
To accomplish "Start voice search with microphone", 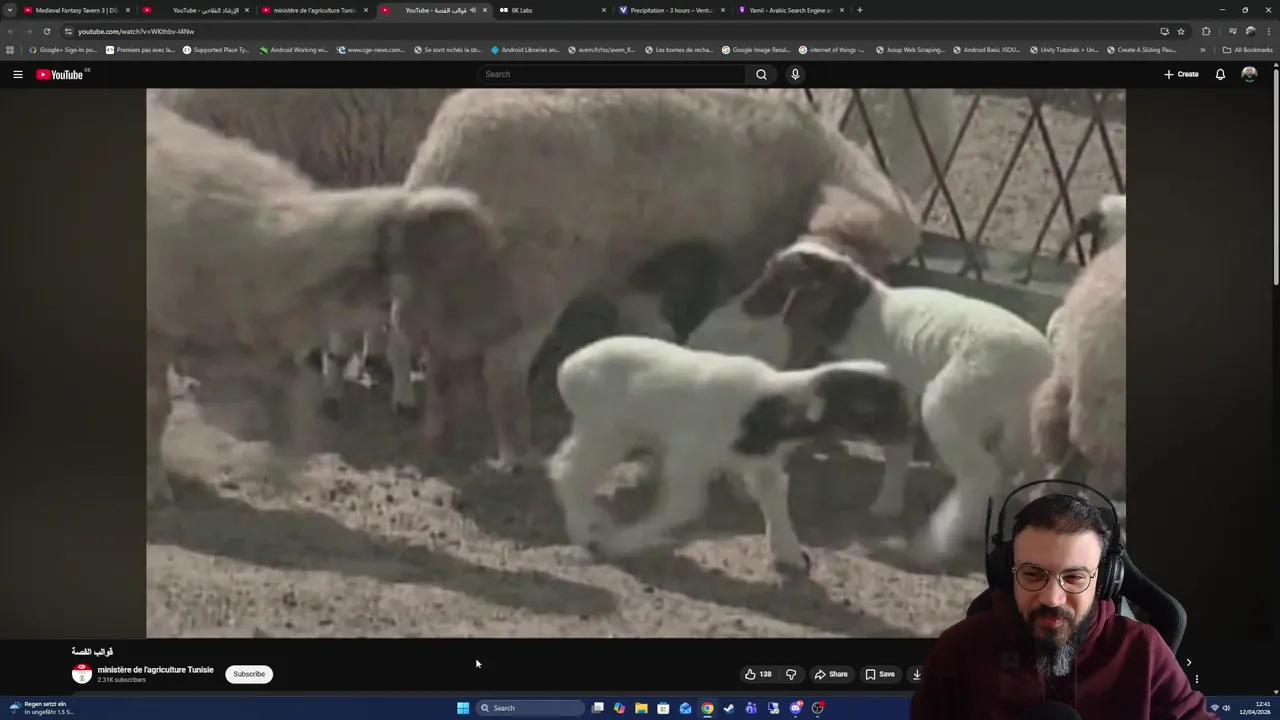I will [795, 74].
